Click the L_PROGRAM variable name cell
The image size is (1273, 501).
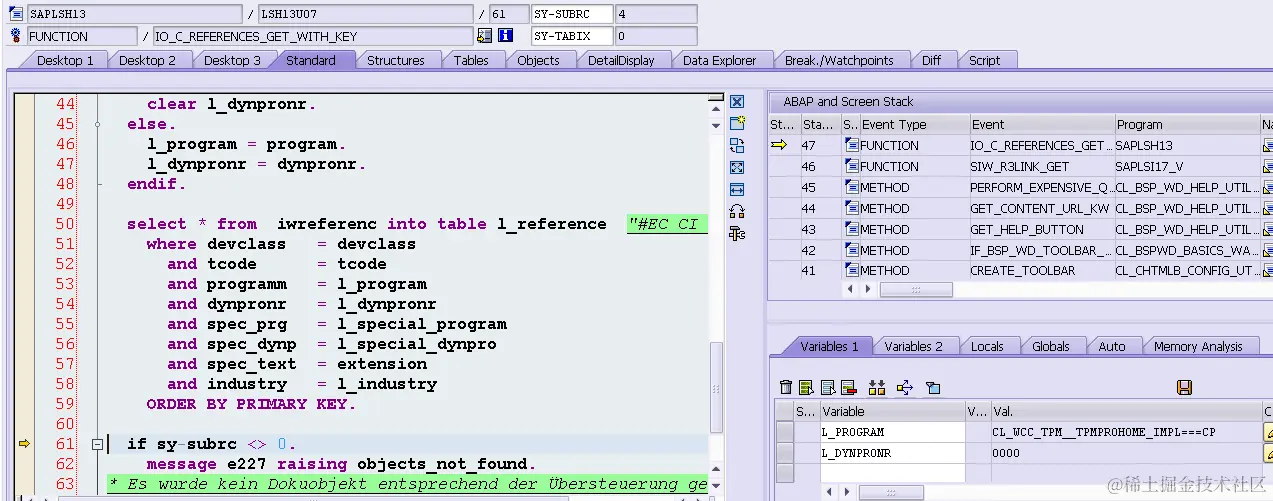coord(891,432)
